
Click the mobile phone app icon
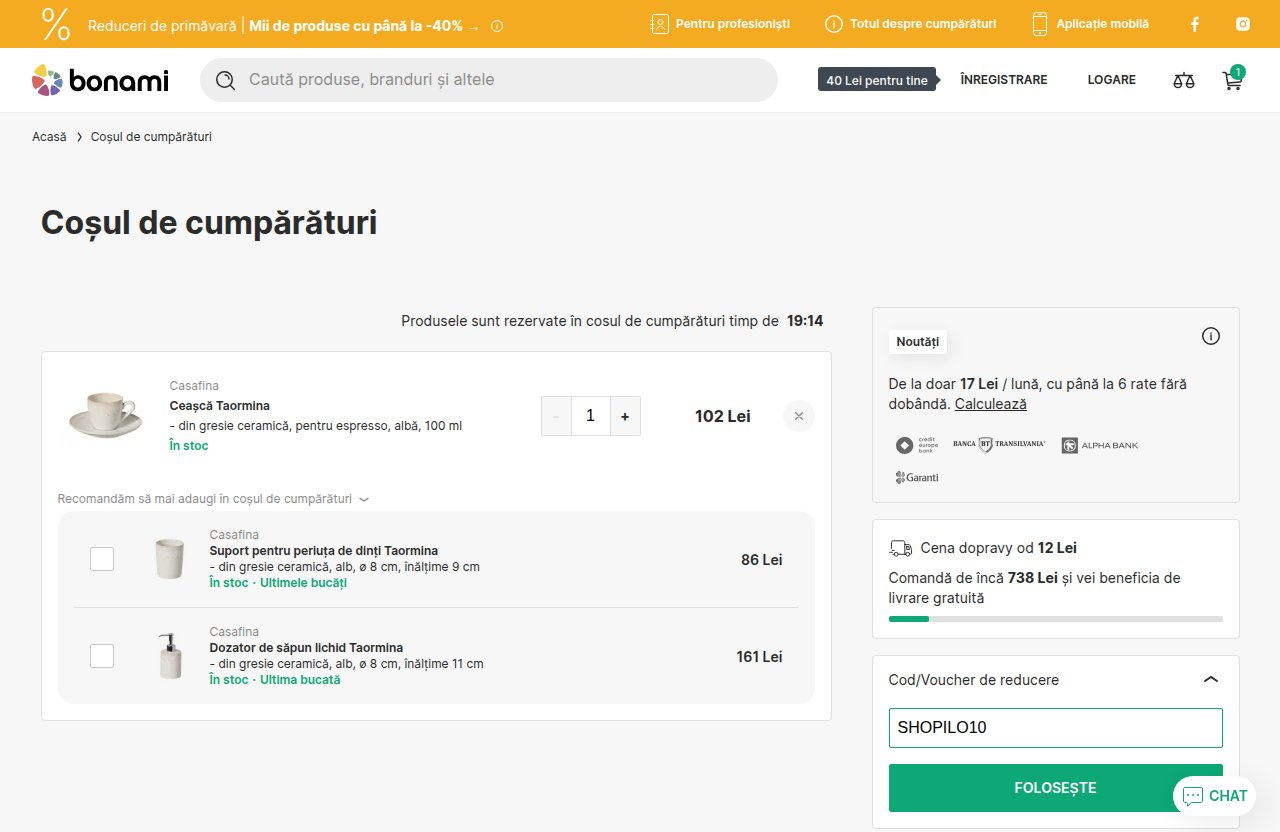tap(1040, 24)
